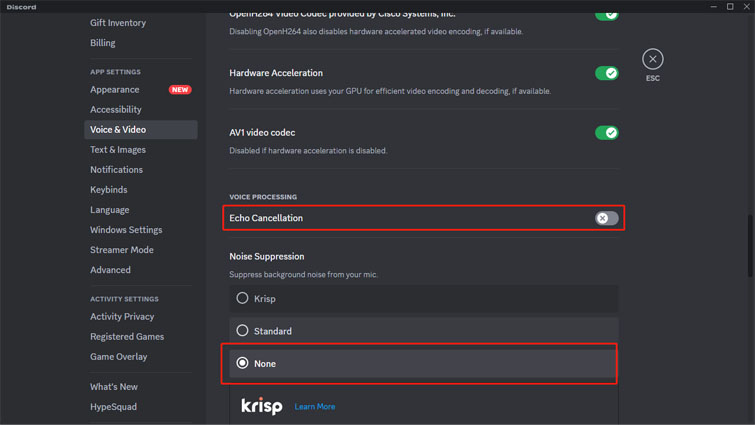Screen dimensions: 755x425
Task: Disable the Hardware Acceleration switch
Action: click(607, 73)
